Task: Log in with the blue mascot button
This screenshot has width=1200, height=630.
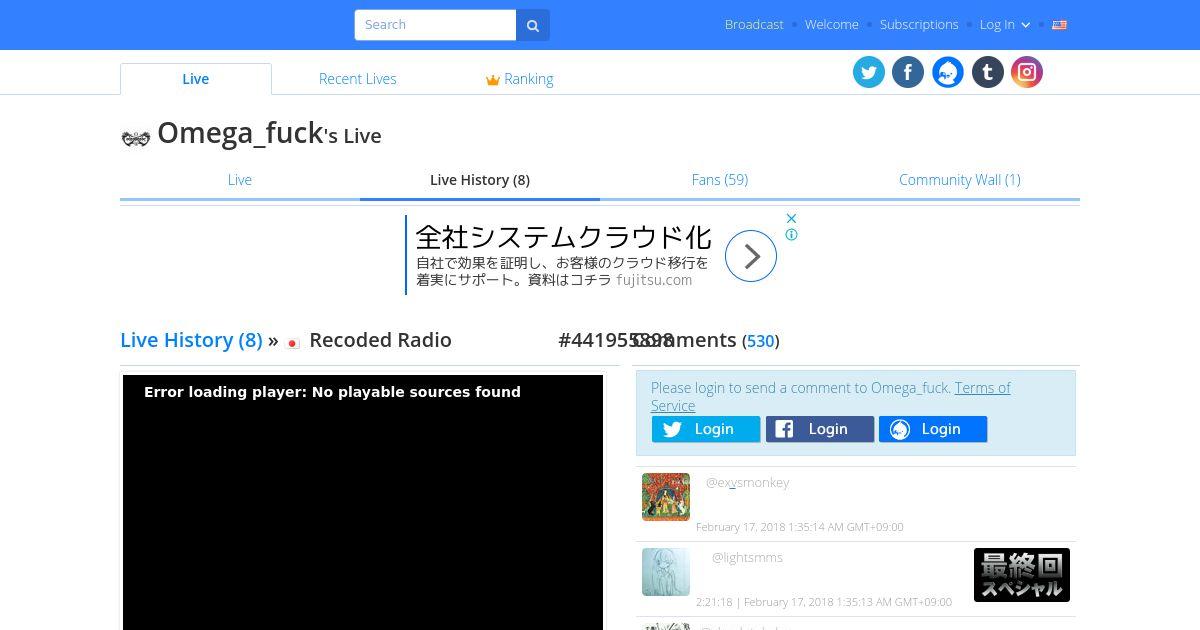Action: point(933,429)
